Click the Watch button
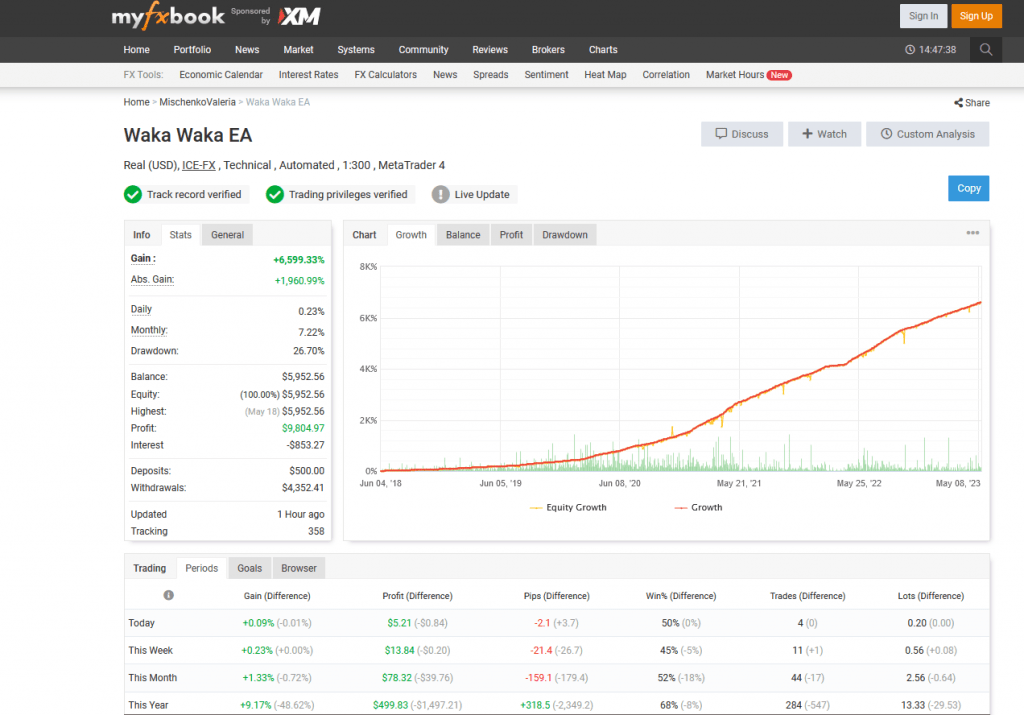This screenshot has height=715, width=1024. click(x=824, y=134)
